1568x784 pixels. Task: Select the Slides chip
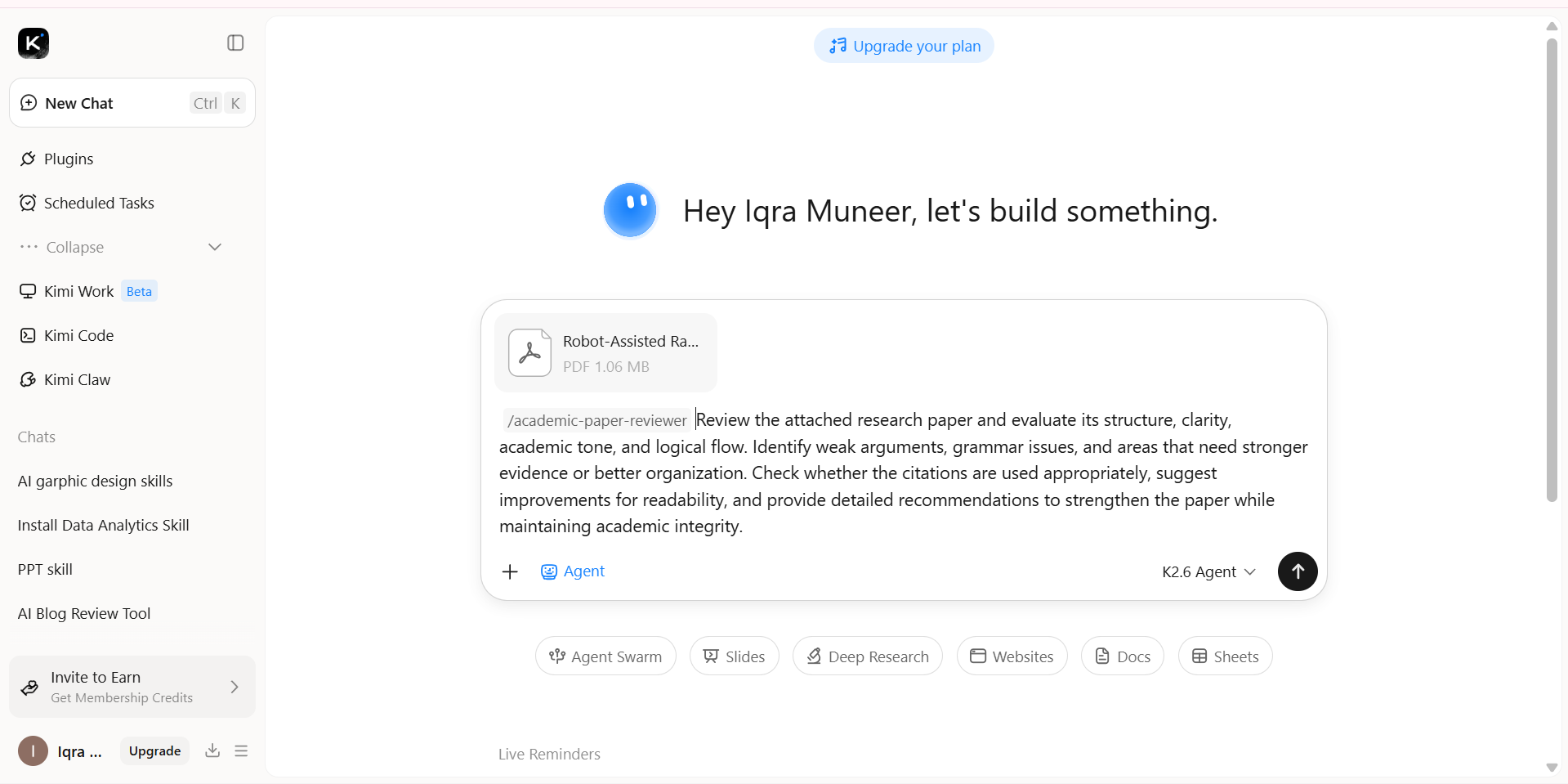click(x=735, y=656)
